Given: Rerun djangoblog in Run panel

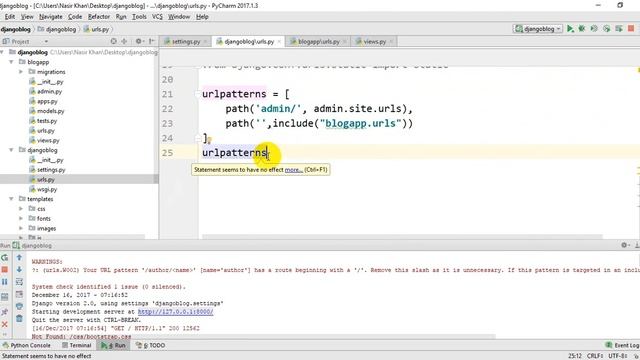Looking at the screenshot, I should [x=4, y=258].
